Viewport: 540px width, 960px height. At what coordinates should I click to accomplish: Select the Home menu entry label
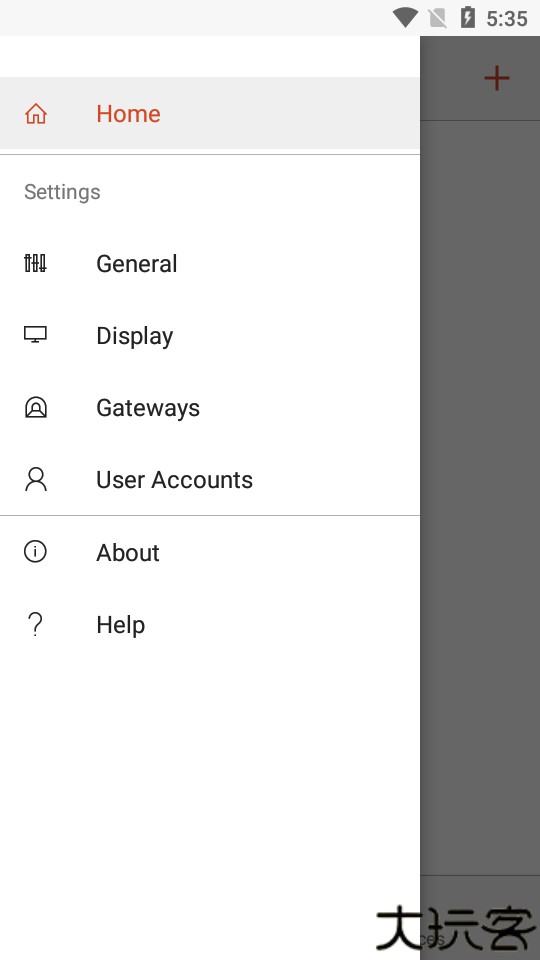(x=129, y=114)
